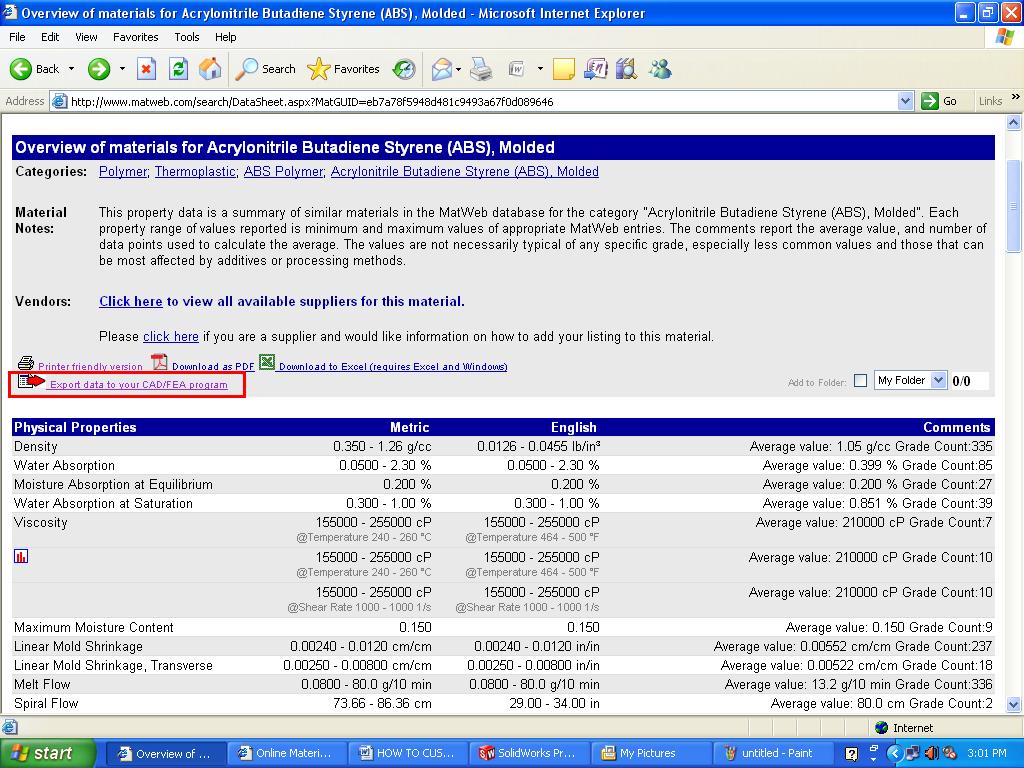Image resolution: width=1024 pixels, height=768 pixels.
Task: Click the Home toolbar icon
Action: click(210, 69)
